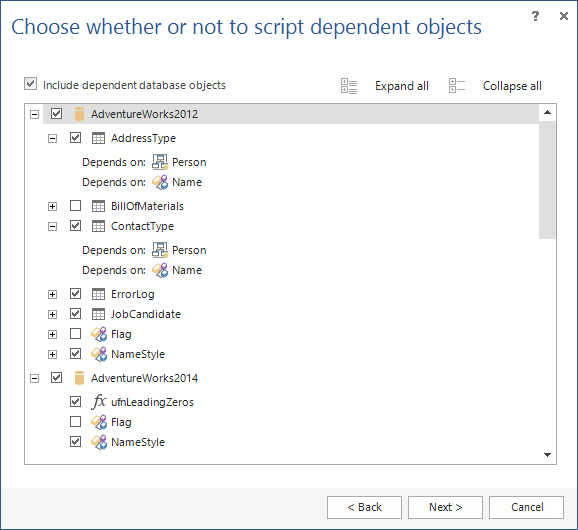Uncheck the ContactType checkbox
The width and height of the screenshot is (578, 530).
coord(76,226)
